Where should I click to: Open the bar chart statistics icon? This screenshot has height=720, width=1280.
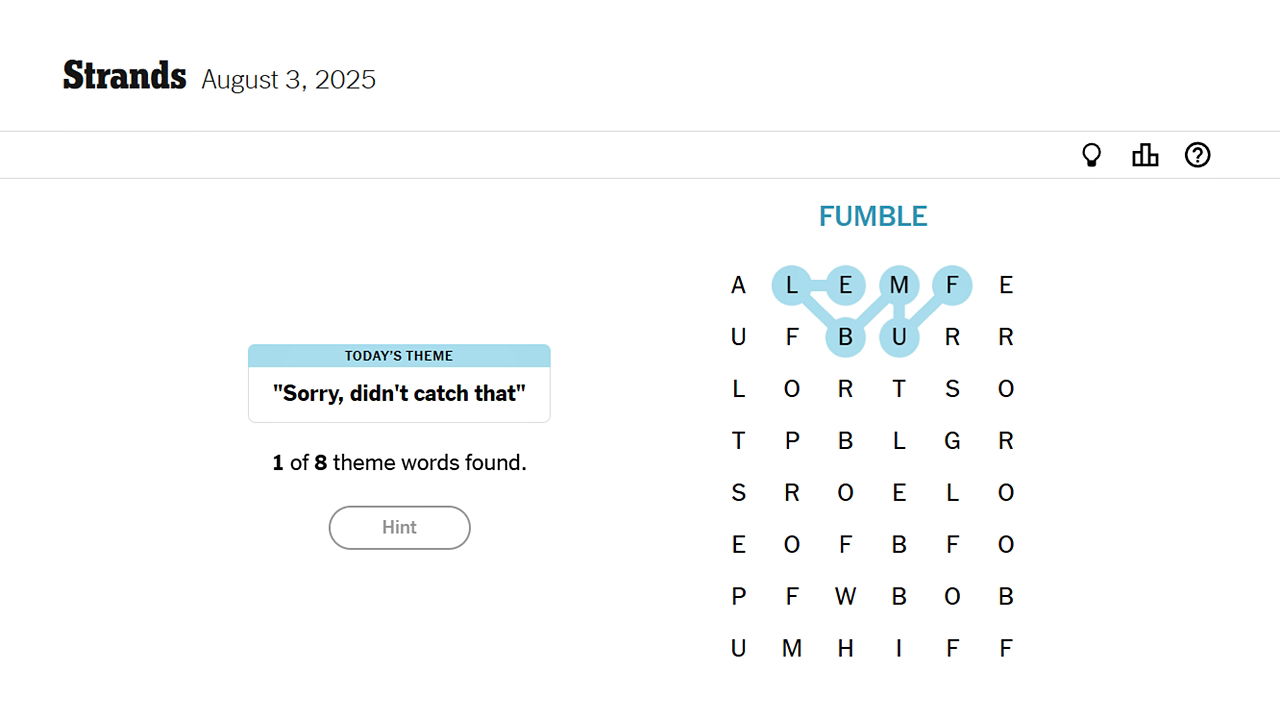pos(1145,155)
